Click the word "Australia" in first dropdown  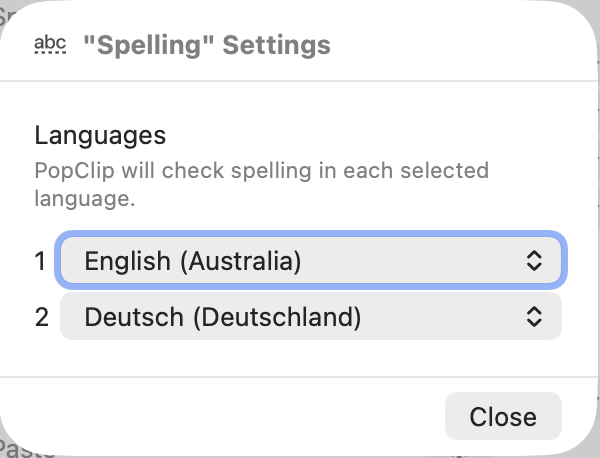tap(241, 262)
